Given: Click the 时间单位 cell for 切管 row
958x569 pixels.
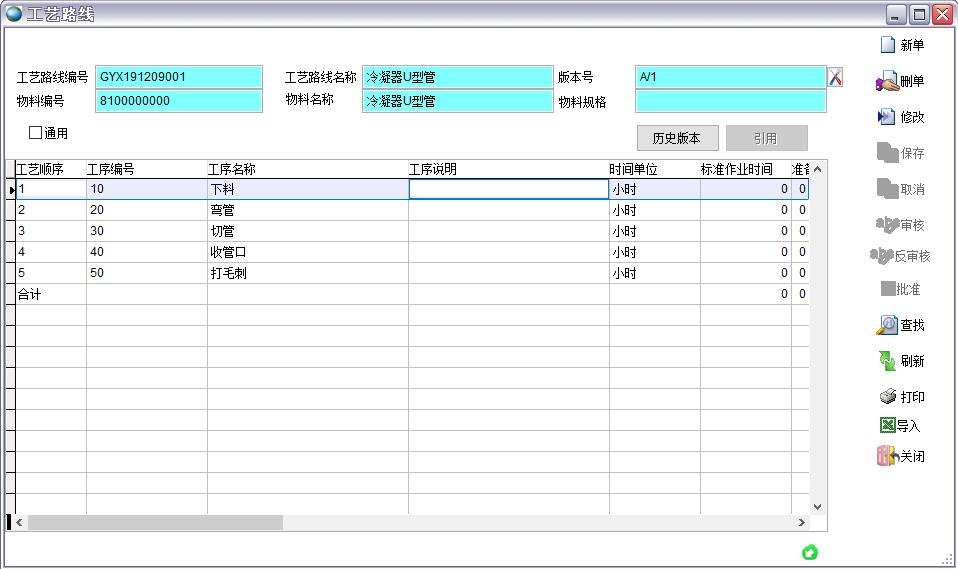Looking at the screenshot, I should [653, 231].
